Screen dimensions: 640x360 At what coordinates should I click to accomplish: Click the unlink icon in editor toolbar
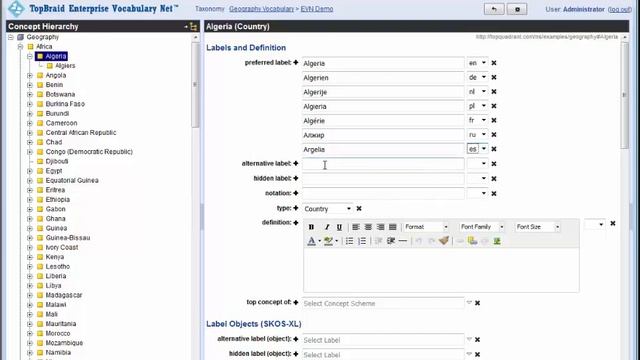pos(485,241)
